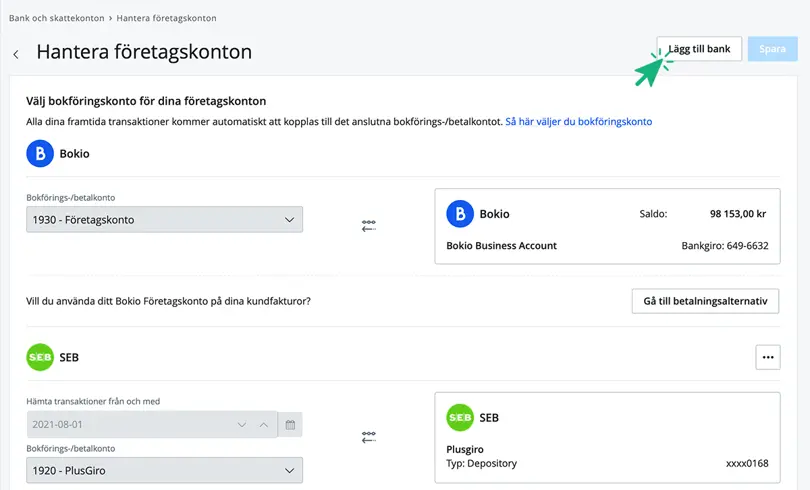Open the 1920 - PlusGiro dropdown
Image resolution: width=810 pixels, height=490 pixels.
(x=164, y=470)
